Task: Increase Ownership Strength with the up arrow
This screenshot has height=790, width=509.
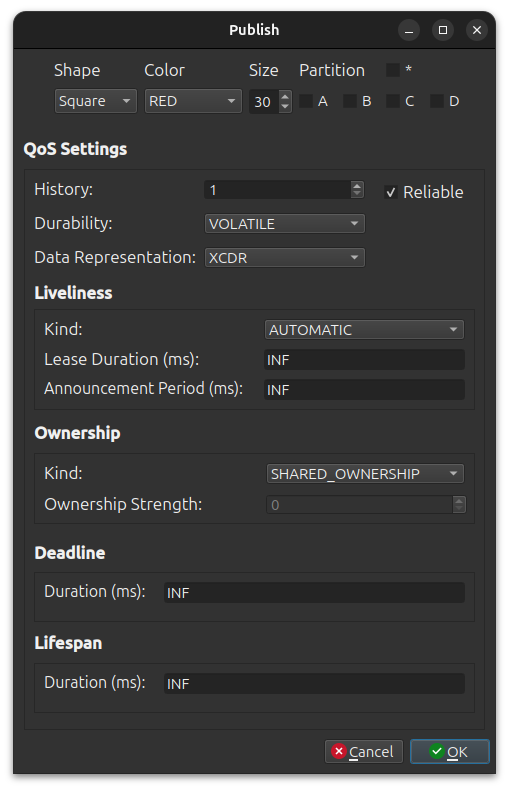Action: tap(459, 500)
